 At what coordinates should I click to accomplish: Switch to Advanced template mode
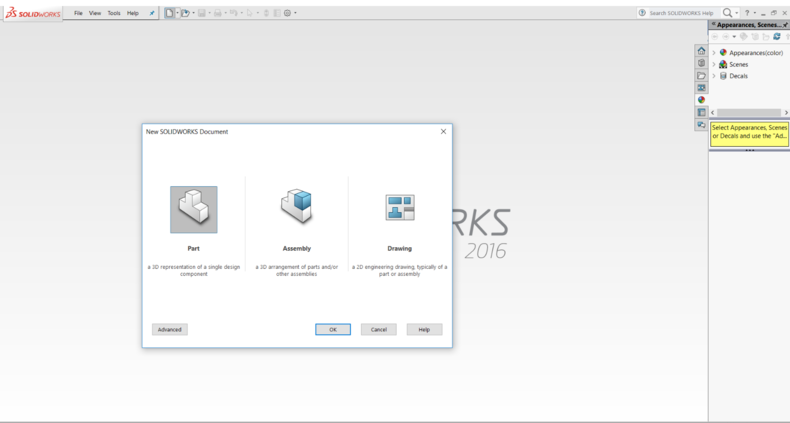click(x=169, y=329)
